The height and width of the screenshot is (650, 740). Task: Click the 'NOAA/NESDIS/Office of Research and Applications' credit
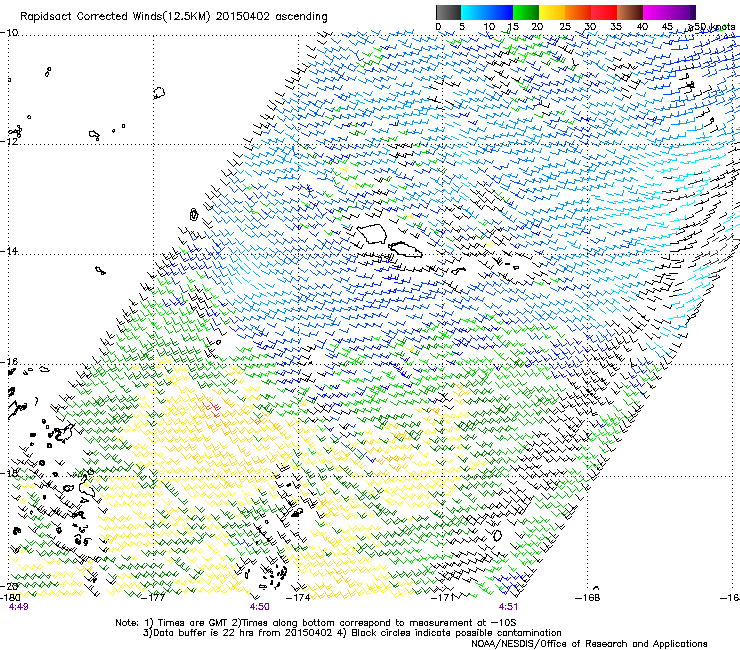tap(589, 644)
